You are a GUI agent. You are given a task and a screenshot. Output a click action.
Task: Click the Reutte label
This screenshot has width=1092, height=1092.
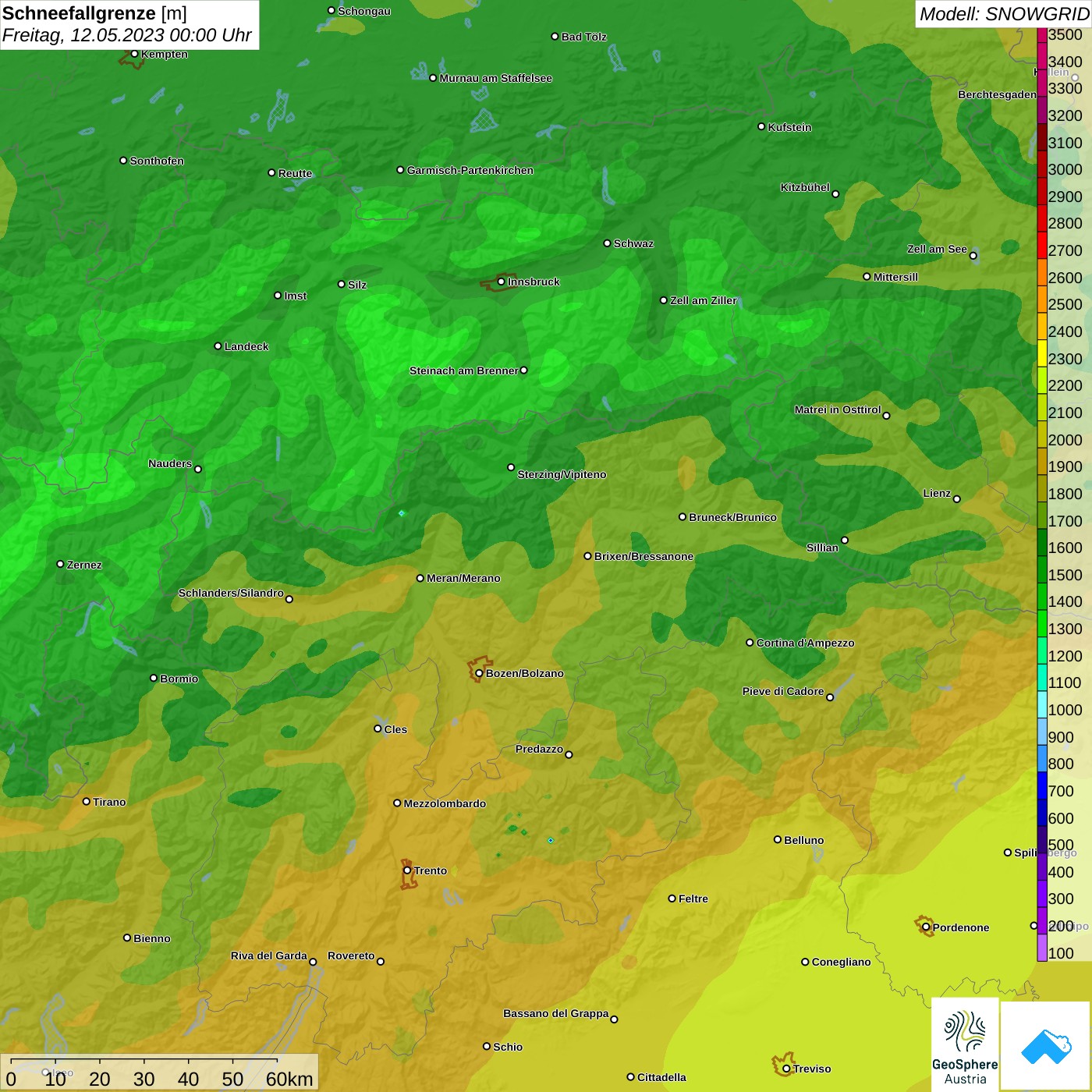point(295,173)
